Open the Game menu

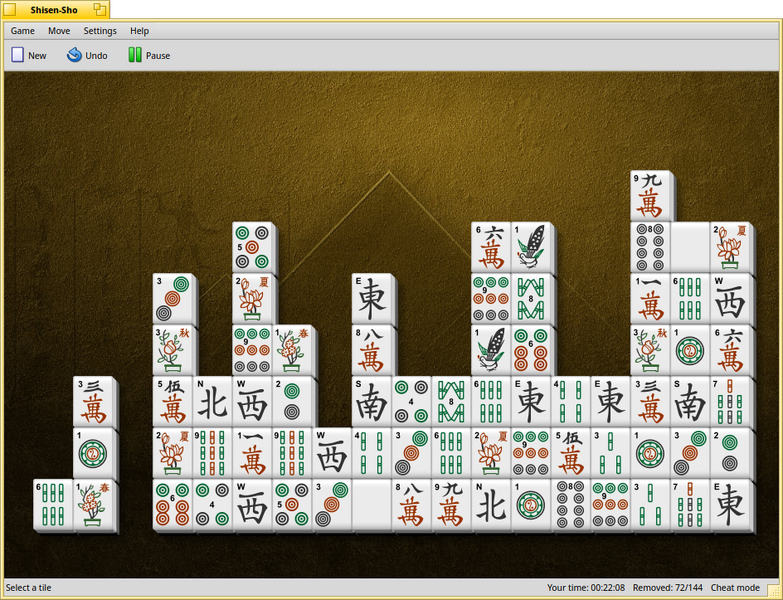click(22, 31)
